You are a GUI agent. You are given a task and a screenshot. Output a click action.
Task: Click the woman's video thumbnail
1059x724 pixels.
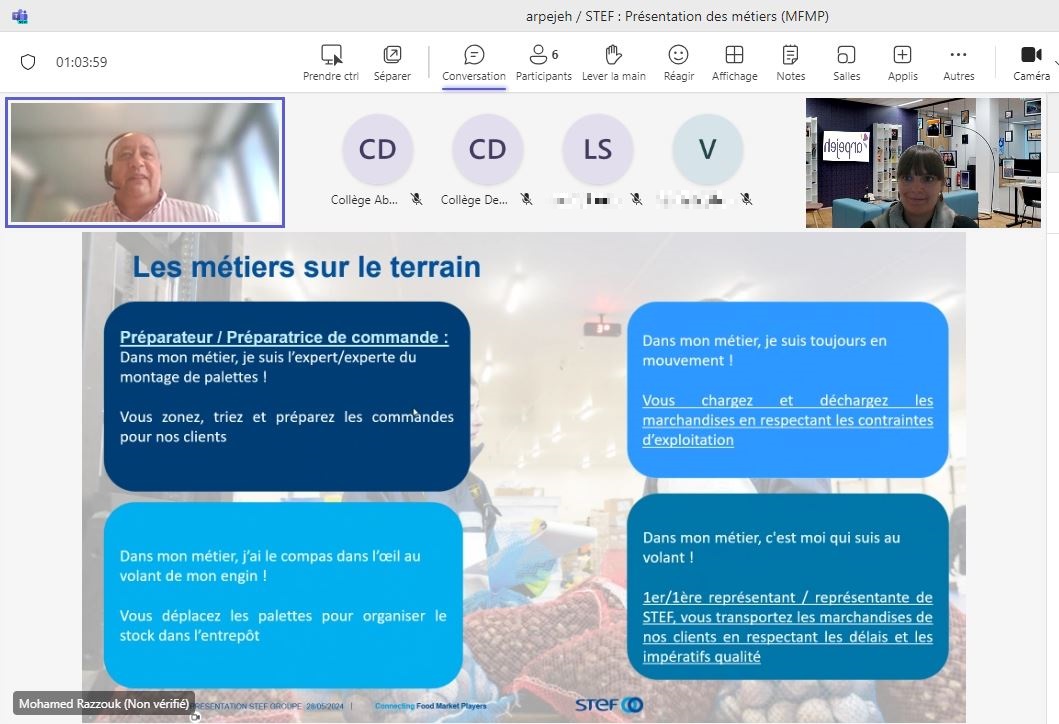(909, 163)
